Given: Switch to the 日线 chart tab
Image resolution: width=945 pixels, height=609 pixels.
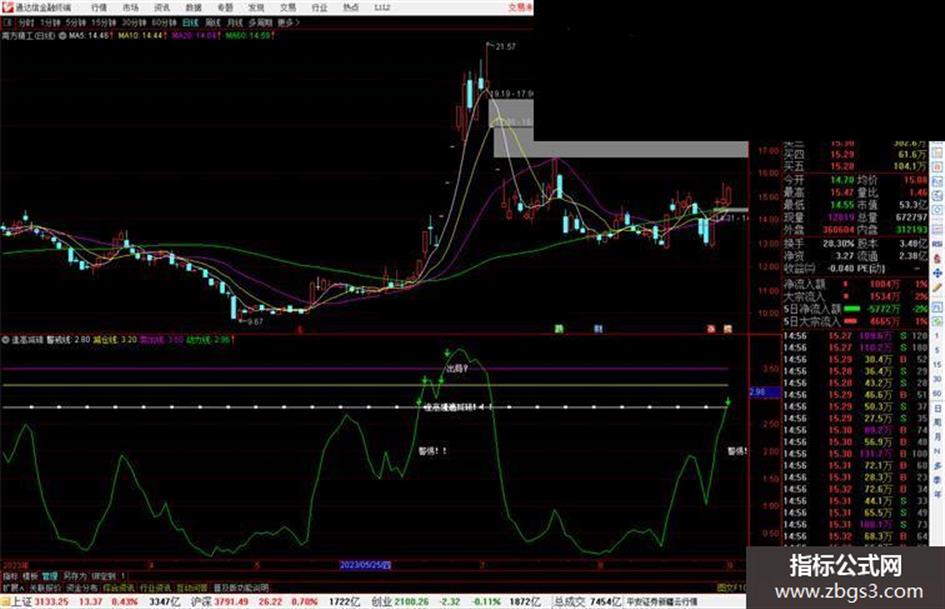Looking at the screenshot, I should pos(190,22).
